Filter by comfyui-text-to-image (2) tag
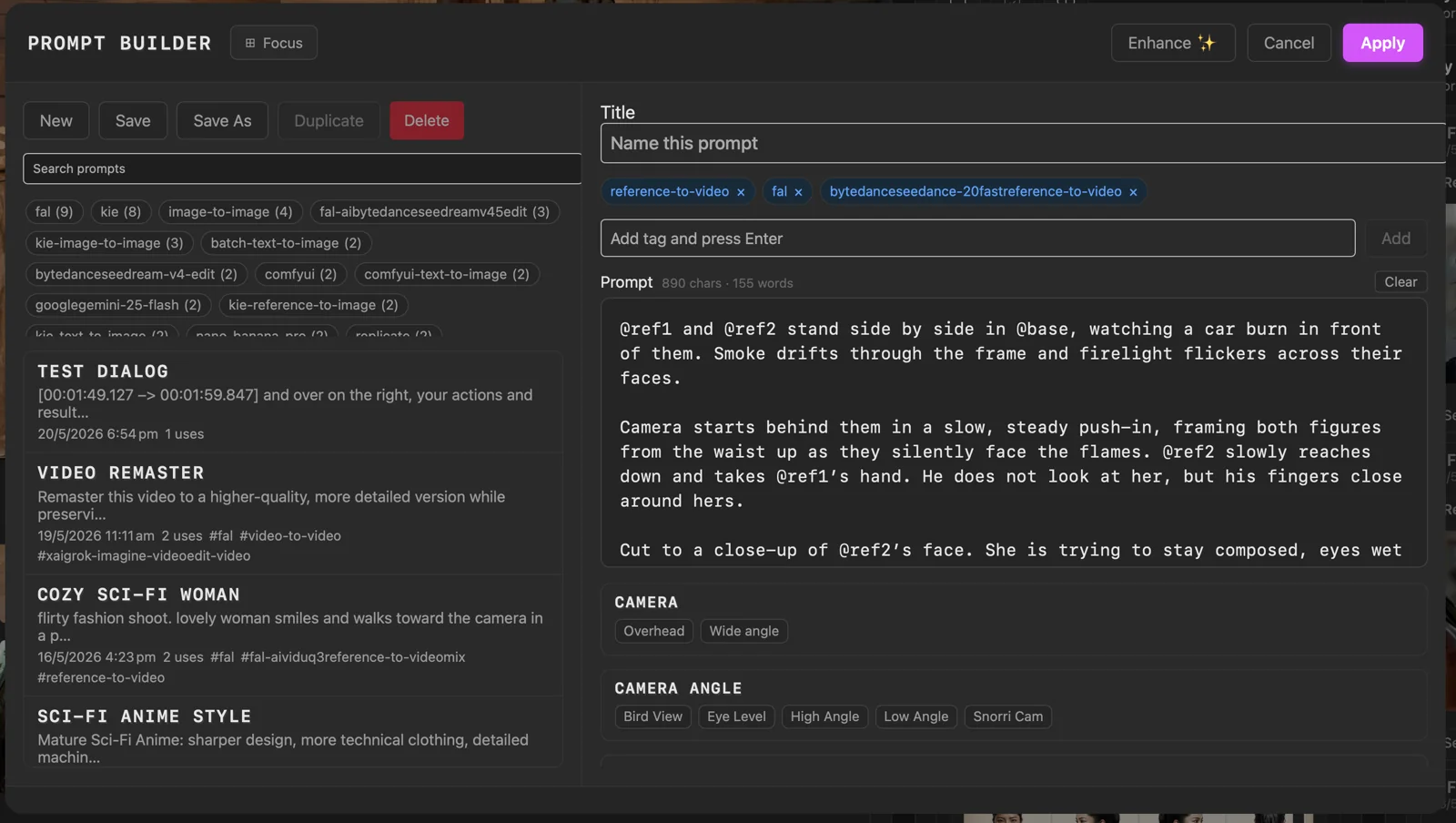Image resolution: width=1456 pixels, height=823 pixels. point(447,274)
